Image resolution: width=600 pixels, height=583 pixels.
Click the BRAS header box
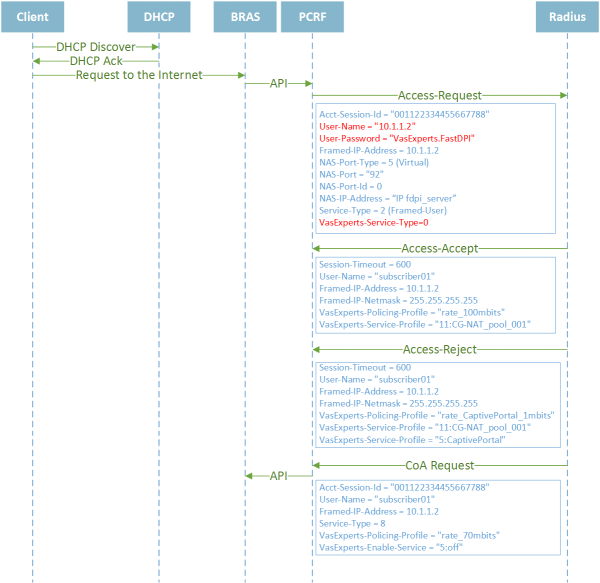pyautogui.click(x=244, y=18)
